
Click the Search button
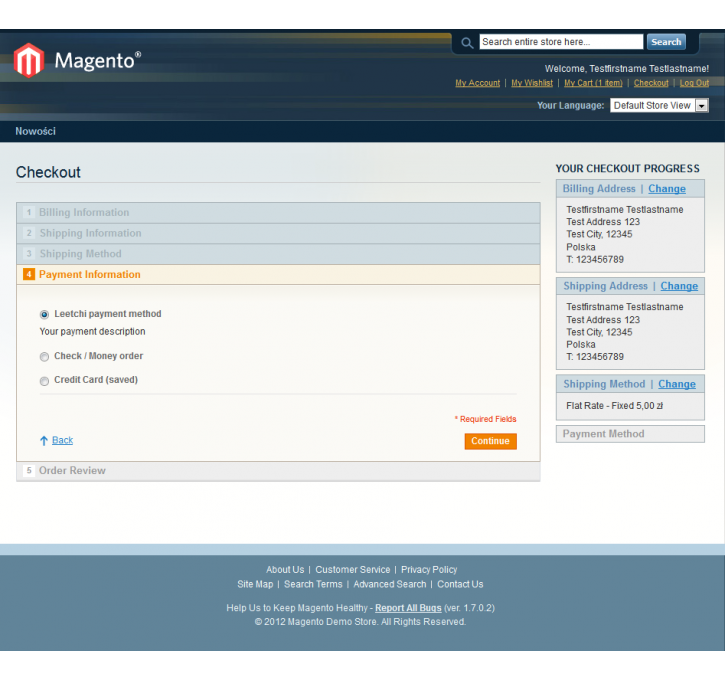666,42
